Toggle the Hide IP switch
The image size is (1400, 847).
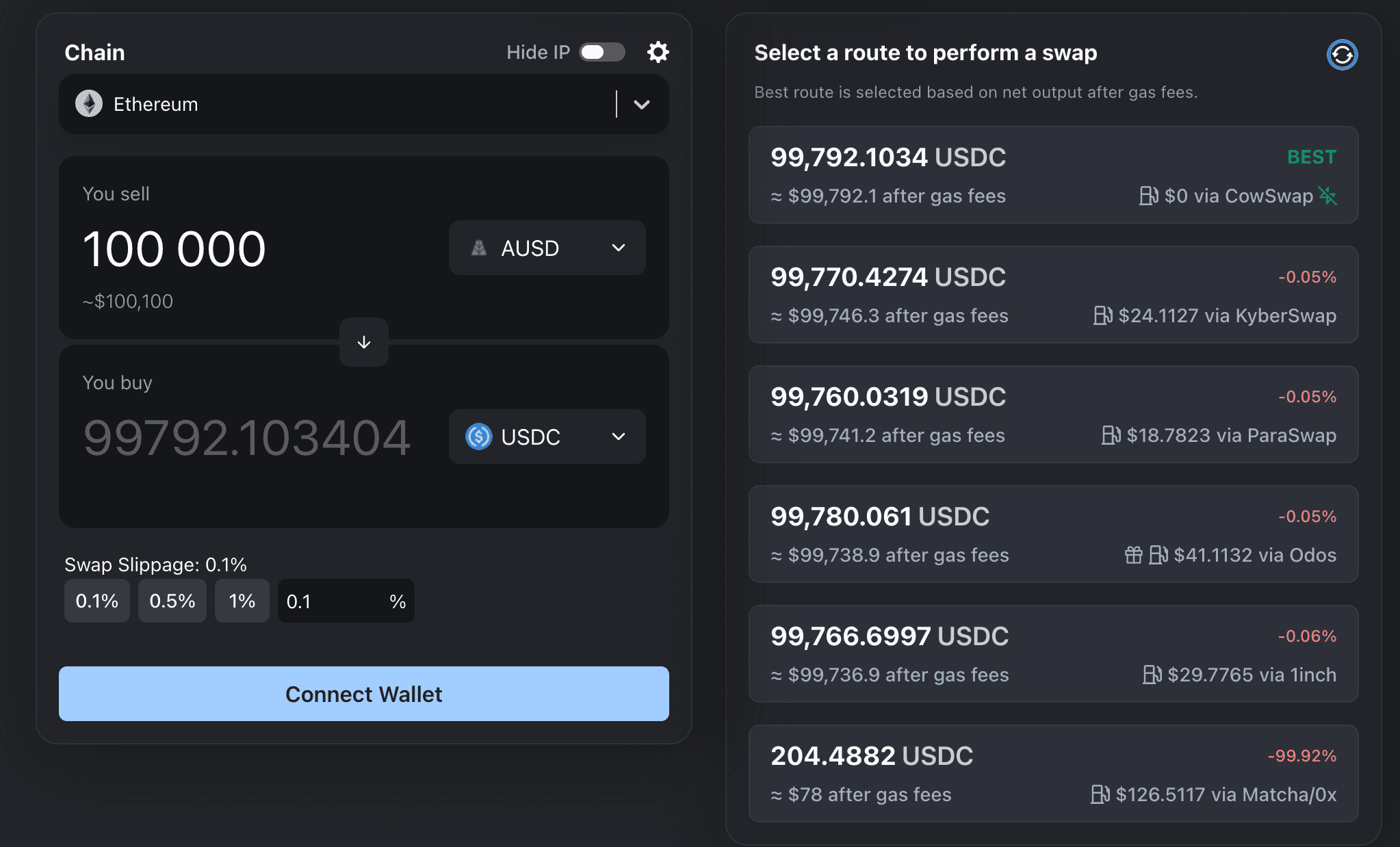601,52
